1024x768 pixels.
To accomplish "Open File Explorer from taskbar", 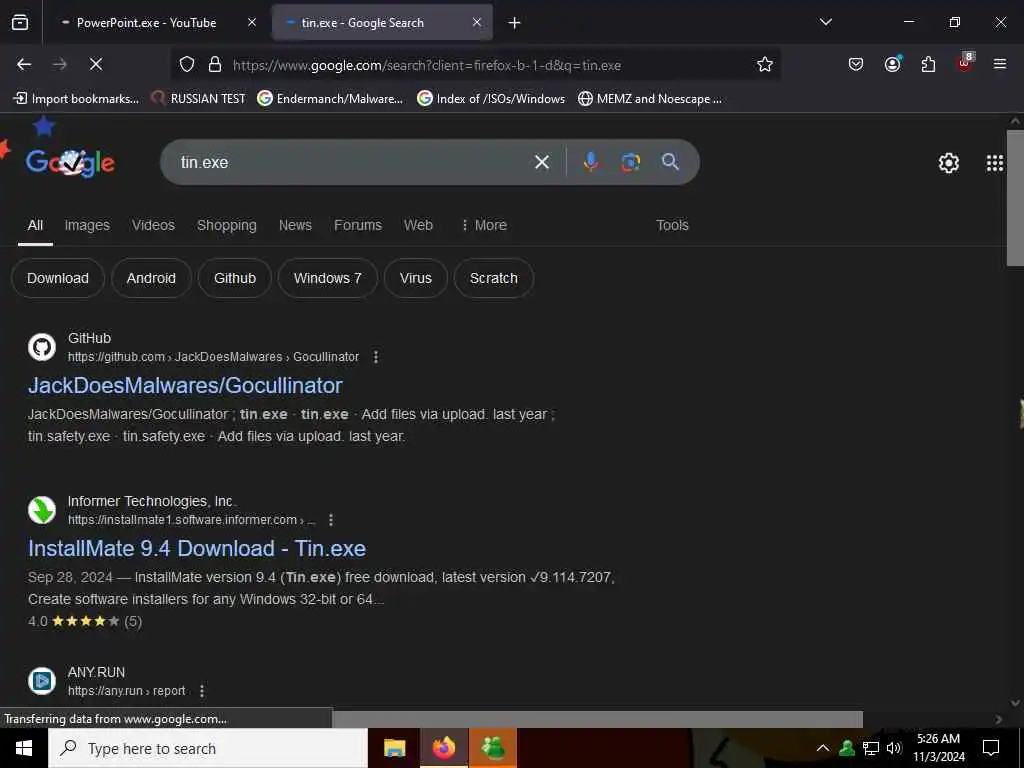I will tap(394, 748).
